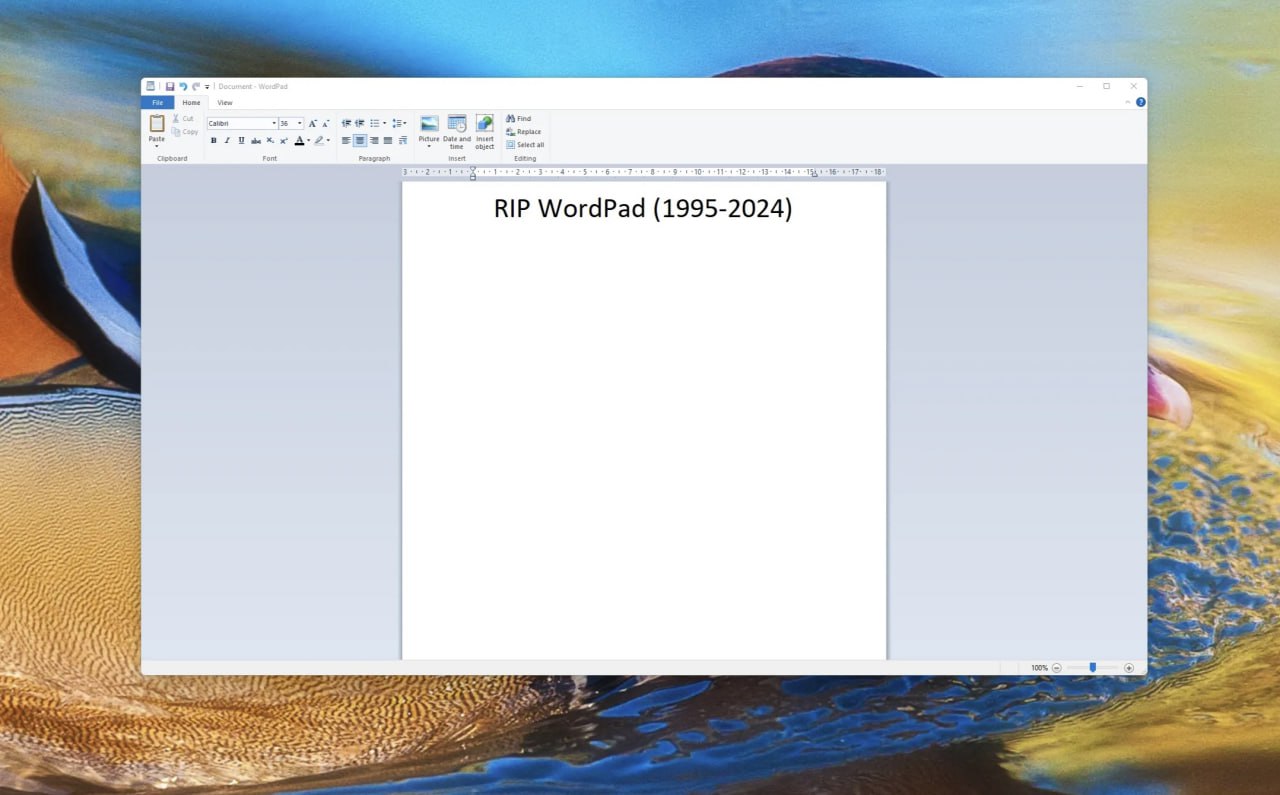Open the font family dropdown arrow
The image size is (1280, 795).
[274, 123]
